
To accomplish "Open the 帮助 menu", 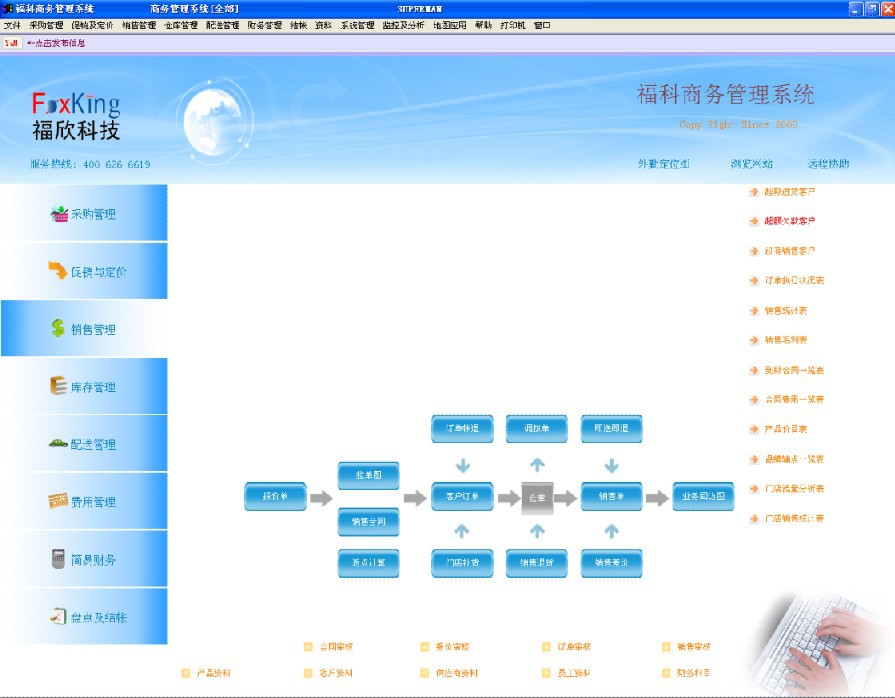I will [483, 25].
